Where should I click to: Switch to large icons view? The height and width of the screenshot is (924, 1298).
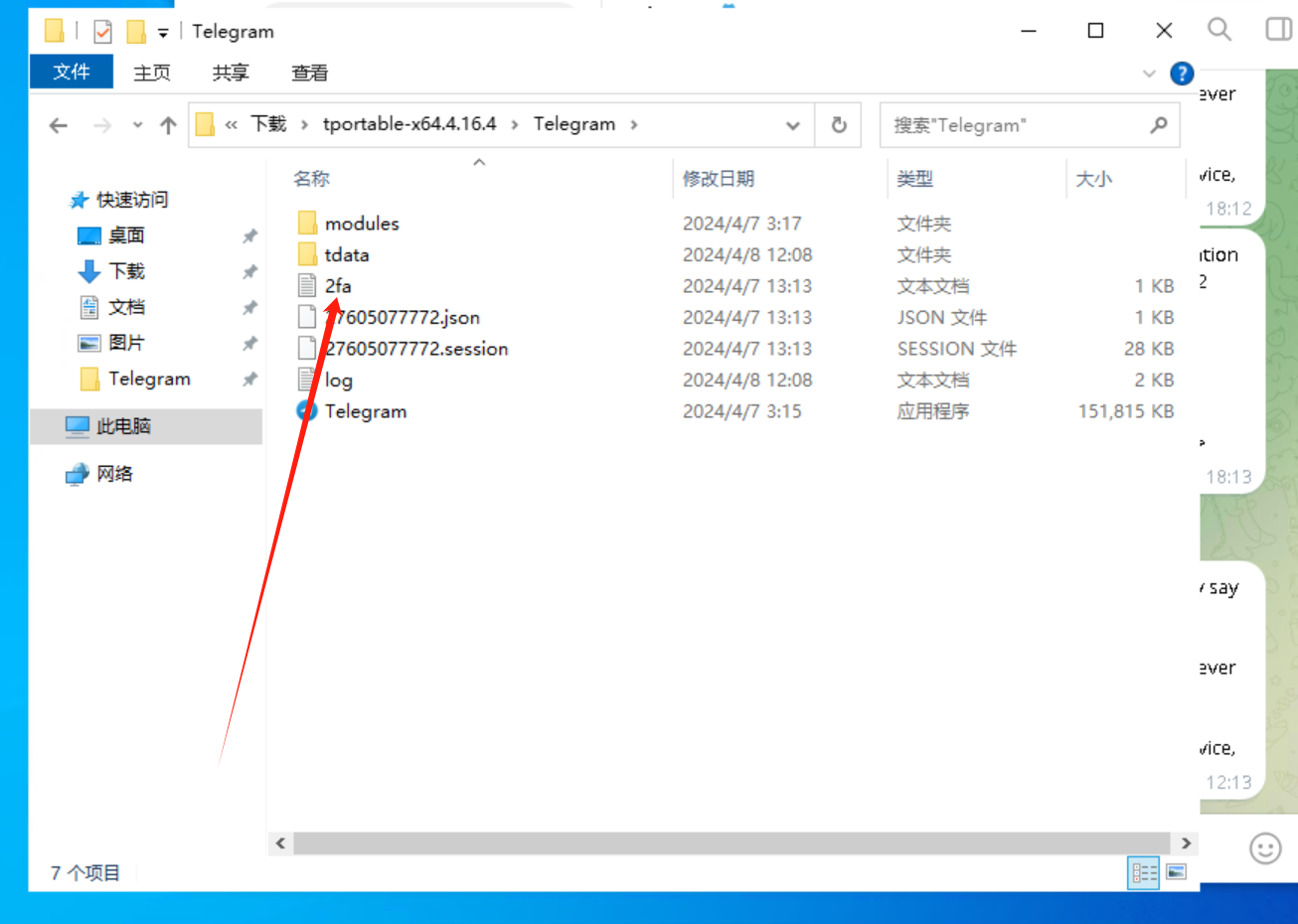pyautogui.click(x=1177, y=872)
